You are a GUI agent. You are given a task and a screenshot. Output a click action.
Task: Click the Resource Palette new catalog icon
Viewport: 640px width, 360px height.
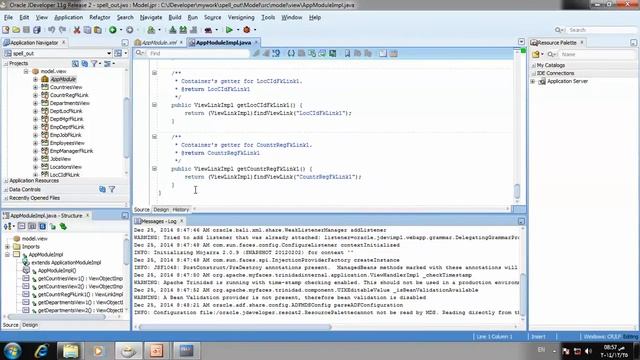536,54
